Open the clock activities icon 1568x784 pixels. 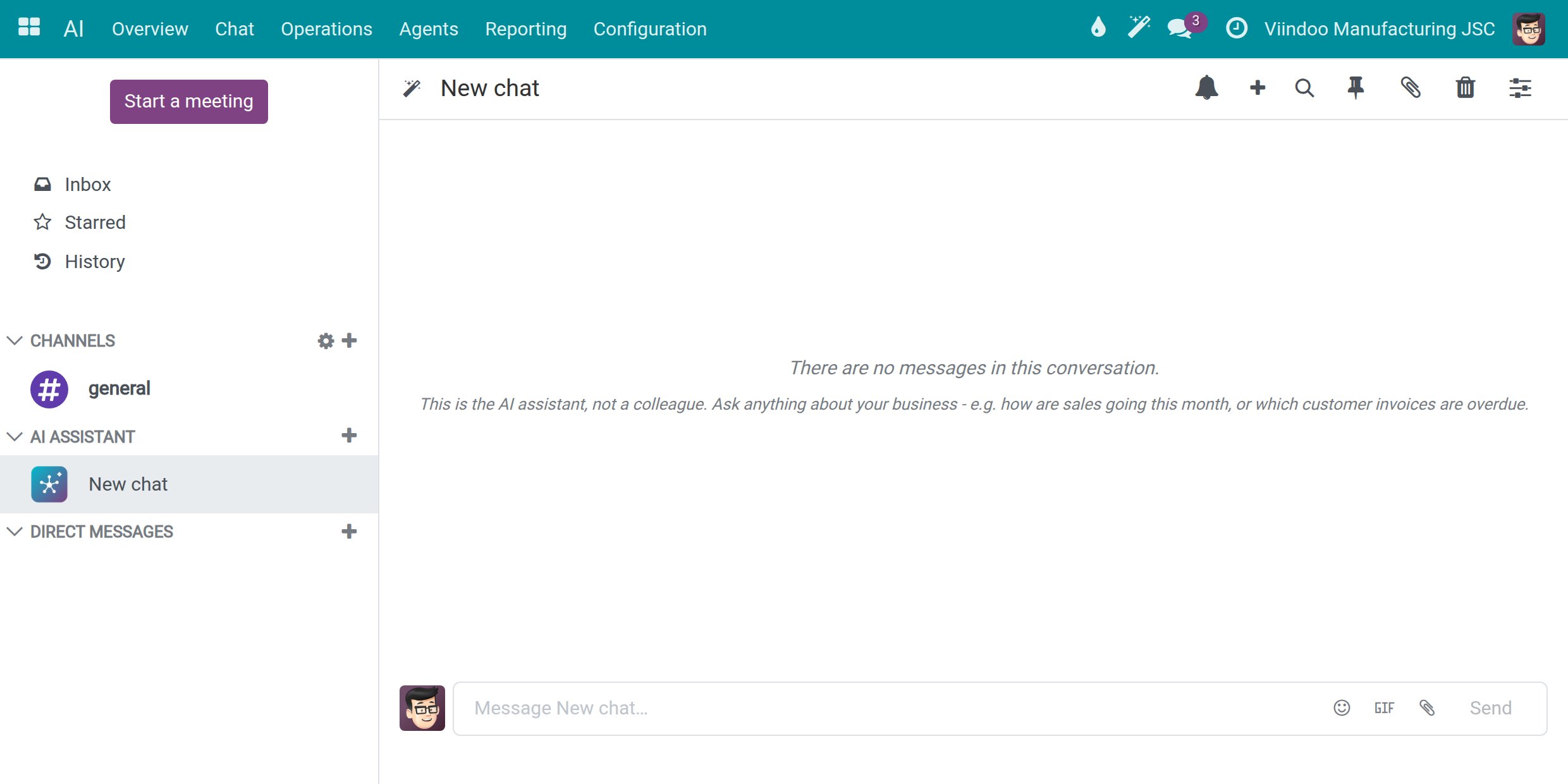[1236, 28]
